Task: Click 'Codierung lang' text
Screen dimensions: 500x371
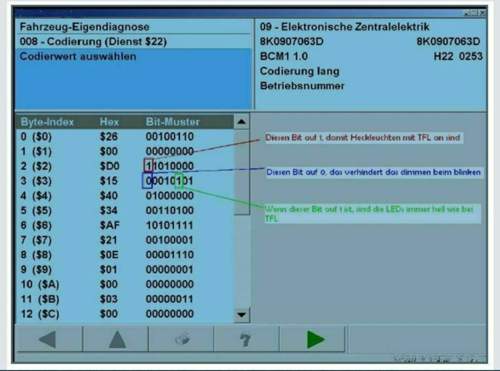Action: click(x=299, y=71)
